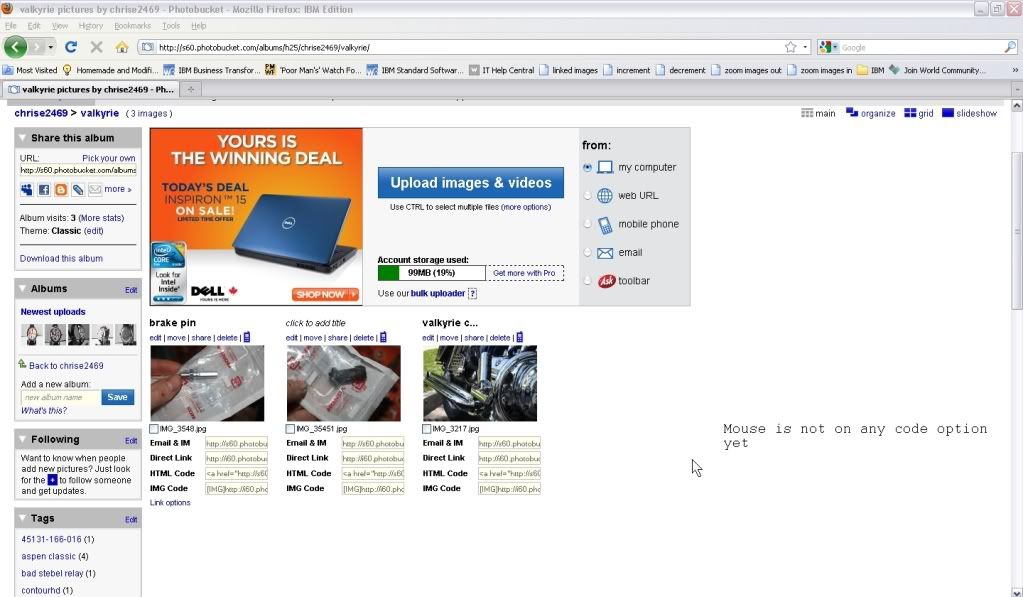Go back with the green Back arrow
The width and height of the screenshot is (1023, 597).
(15, 47)
